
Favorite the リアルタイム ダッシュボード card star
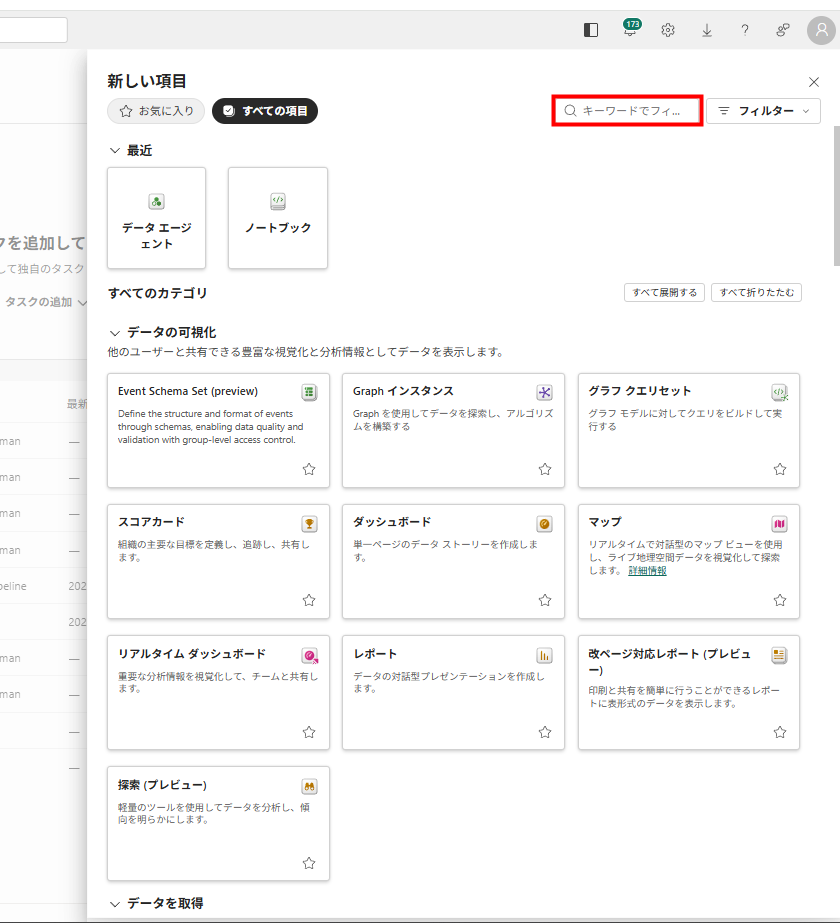(309, 732)
